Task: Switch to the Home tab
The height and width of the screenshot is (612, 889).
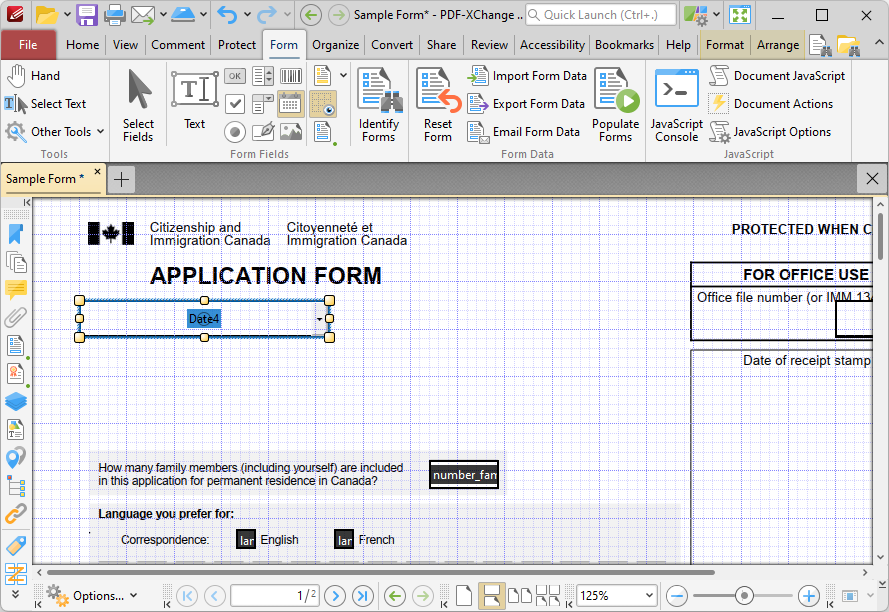Action: coord(82,45)
